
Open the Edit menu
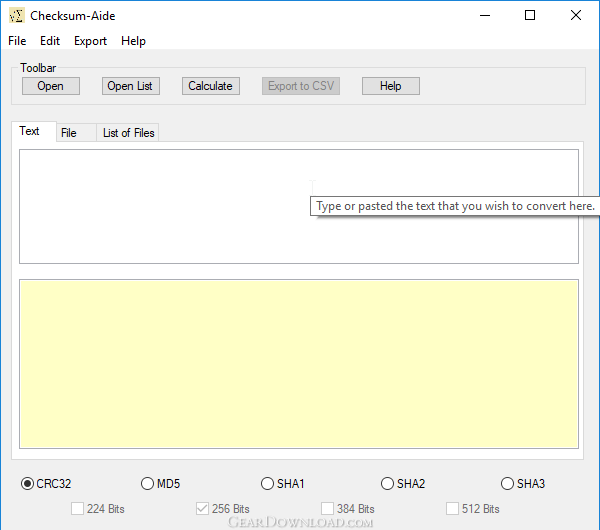(x=50, y=41)
